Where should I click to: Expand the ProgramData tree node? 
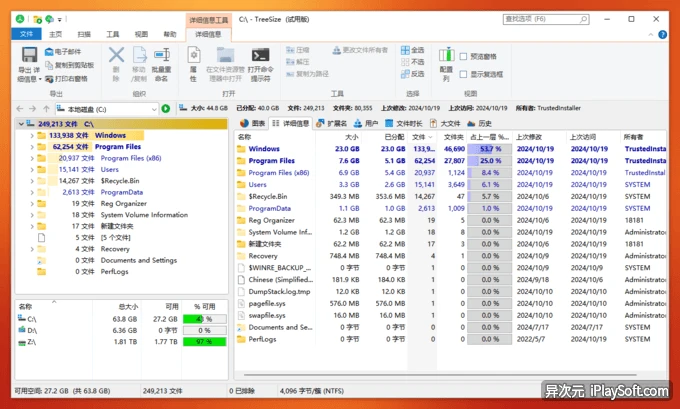click(32, 192)
